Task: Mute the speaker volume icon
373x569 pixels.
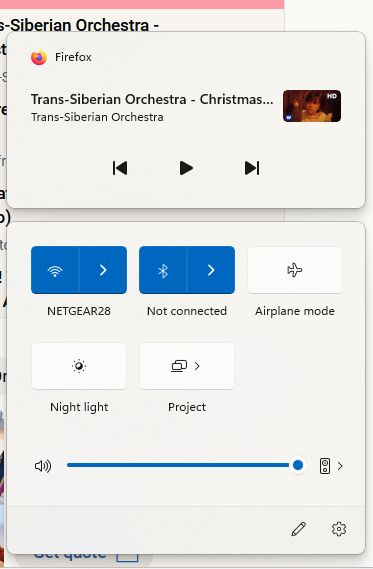Action: (43, 466)
